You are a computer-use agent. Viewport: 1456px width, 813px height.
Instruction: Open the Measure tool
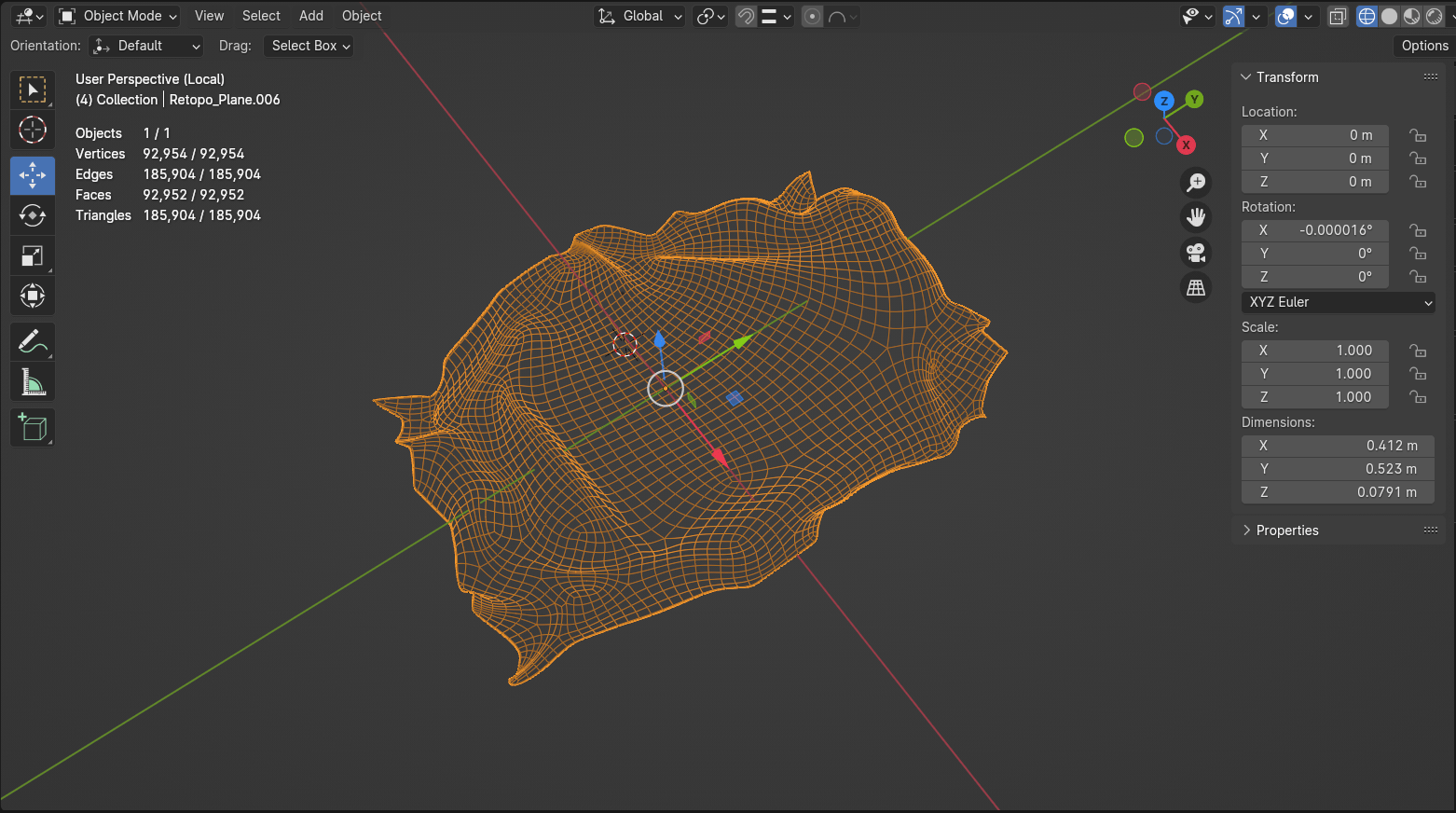[x=33, y=381]
